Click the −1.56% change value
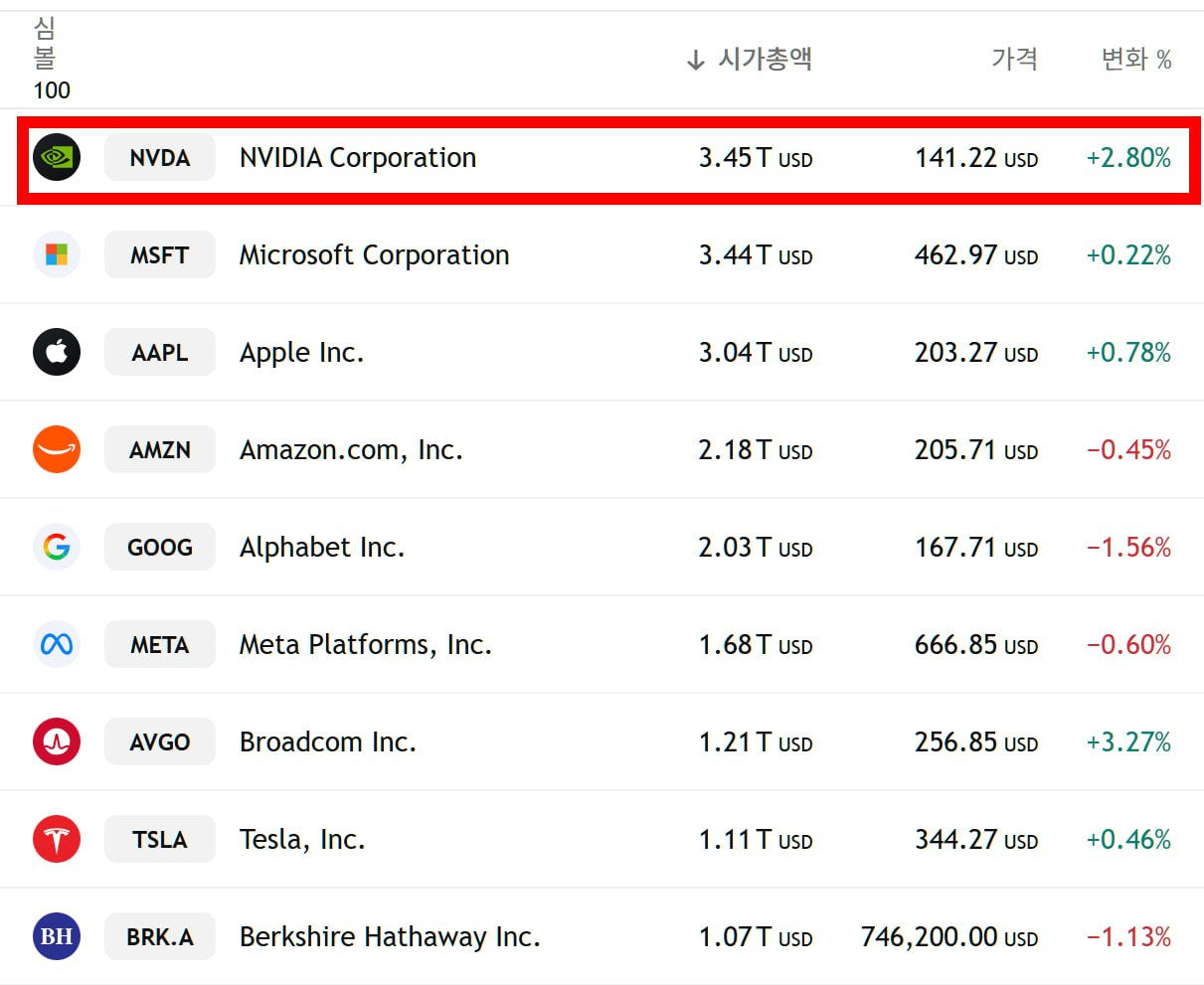The height and width of the screenshot is (985, 1204). click(x=1128, y=548)
